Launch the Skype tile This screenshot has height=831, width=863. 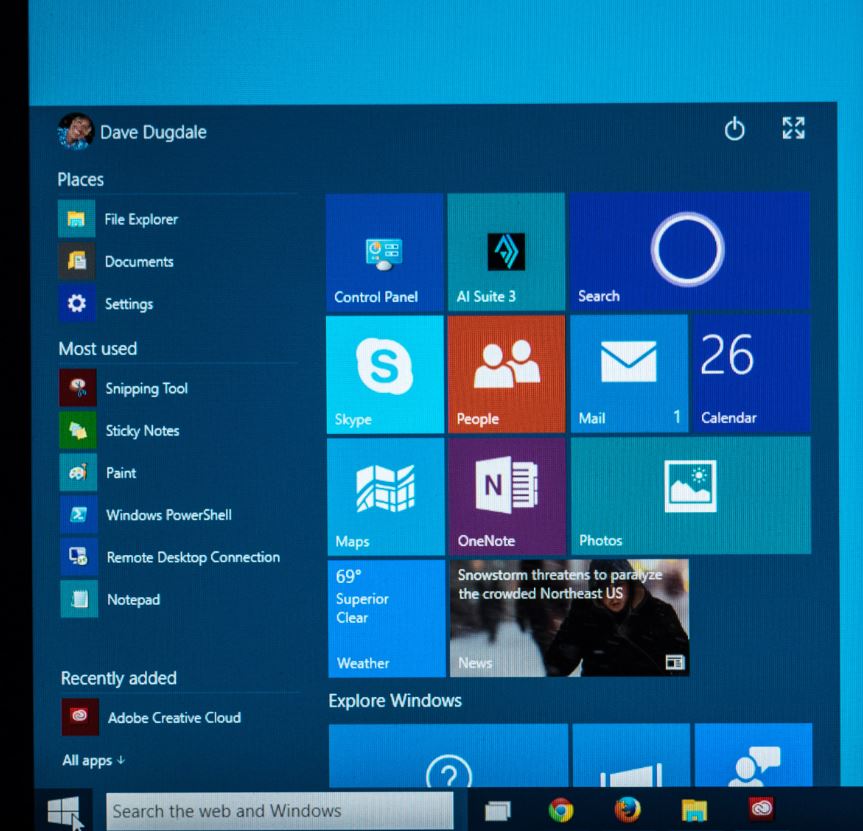385,374
